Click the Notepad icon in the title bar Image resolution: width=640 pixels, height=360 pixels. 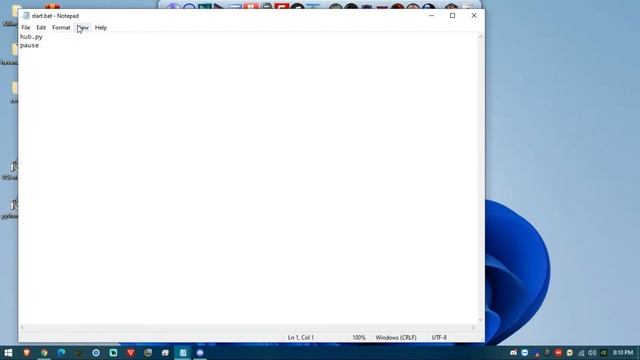pos(26,16)
